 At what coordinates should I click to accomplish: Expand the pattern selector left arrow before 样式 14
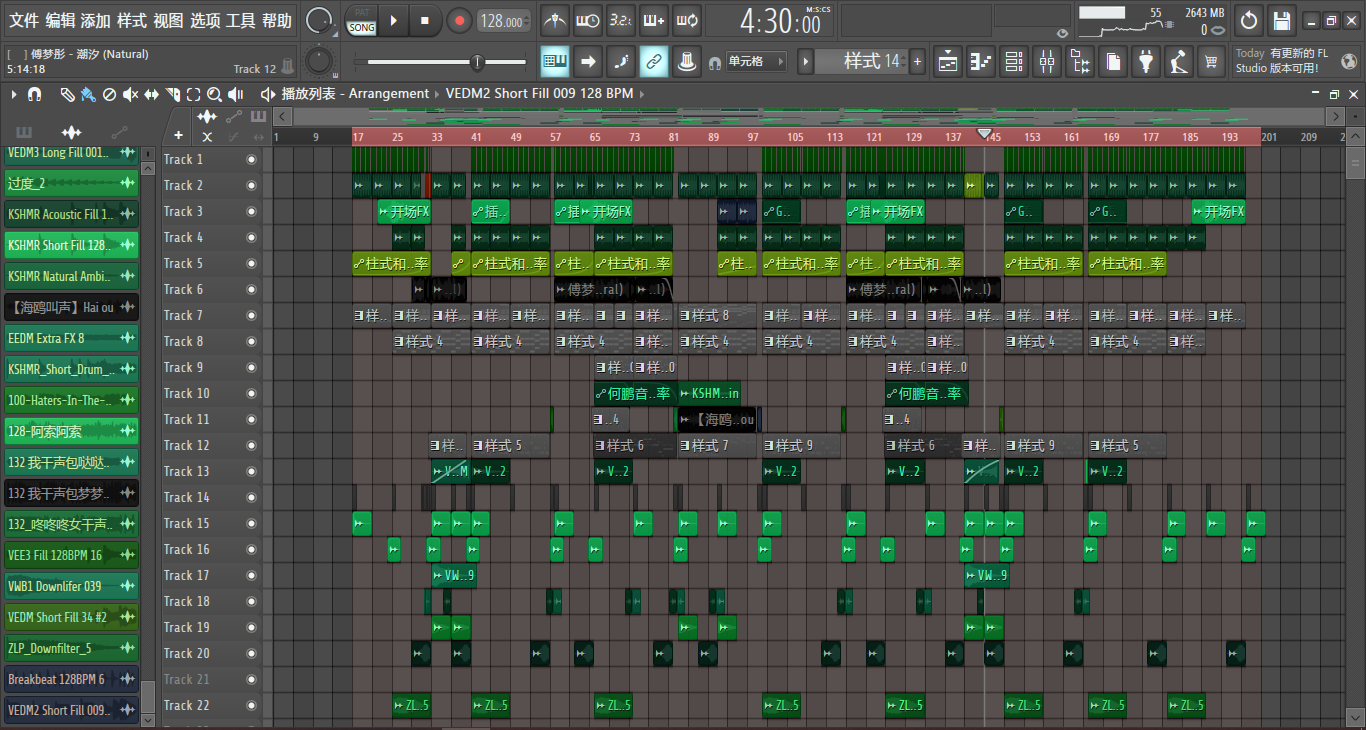(x=805, y=62)
